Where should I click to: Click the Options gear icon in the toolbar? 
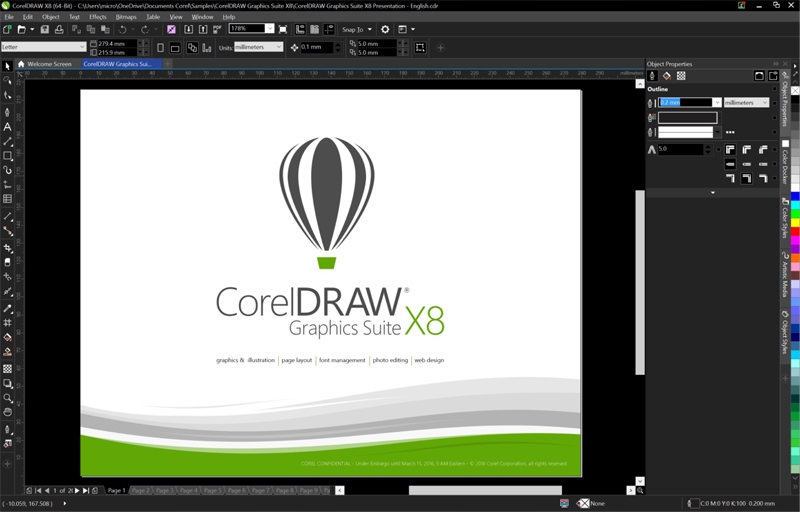tap(385, 30)
